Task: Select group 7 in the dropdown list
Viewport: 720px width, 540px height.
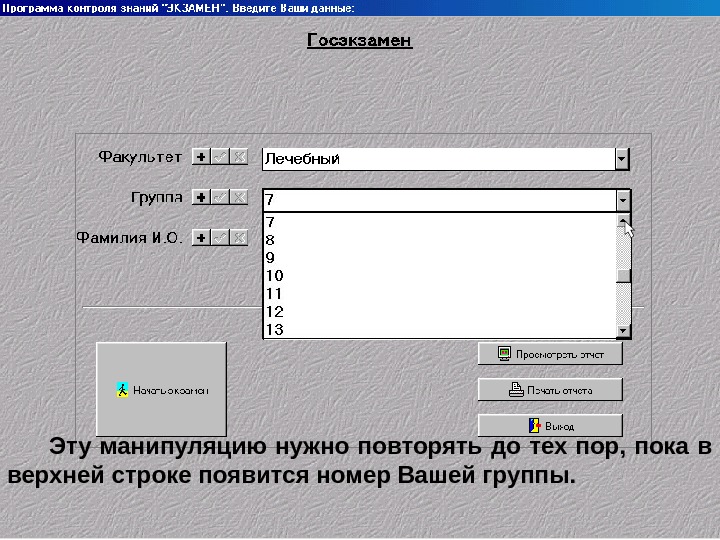Action: [x=441, y=222]
